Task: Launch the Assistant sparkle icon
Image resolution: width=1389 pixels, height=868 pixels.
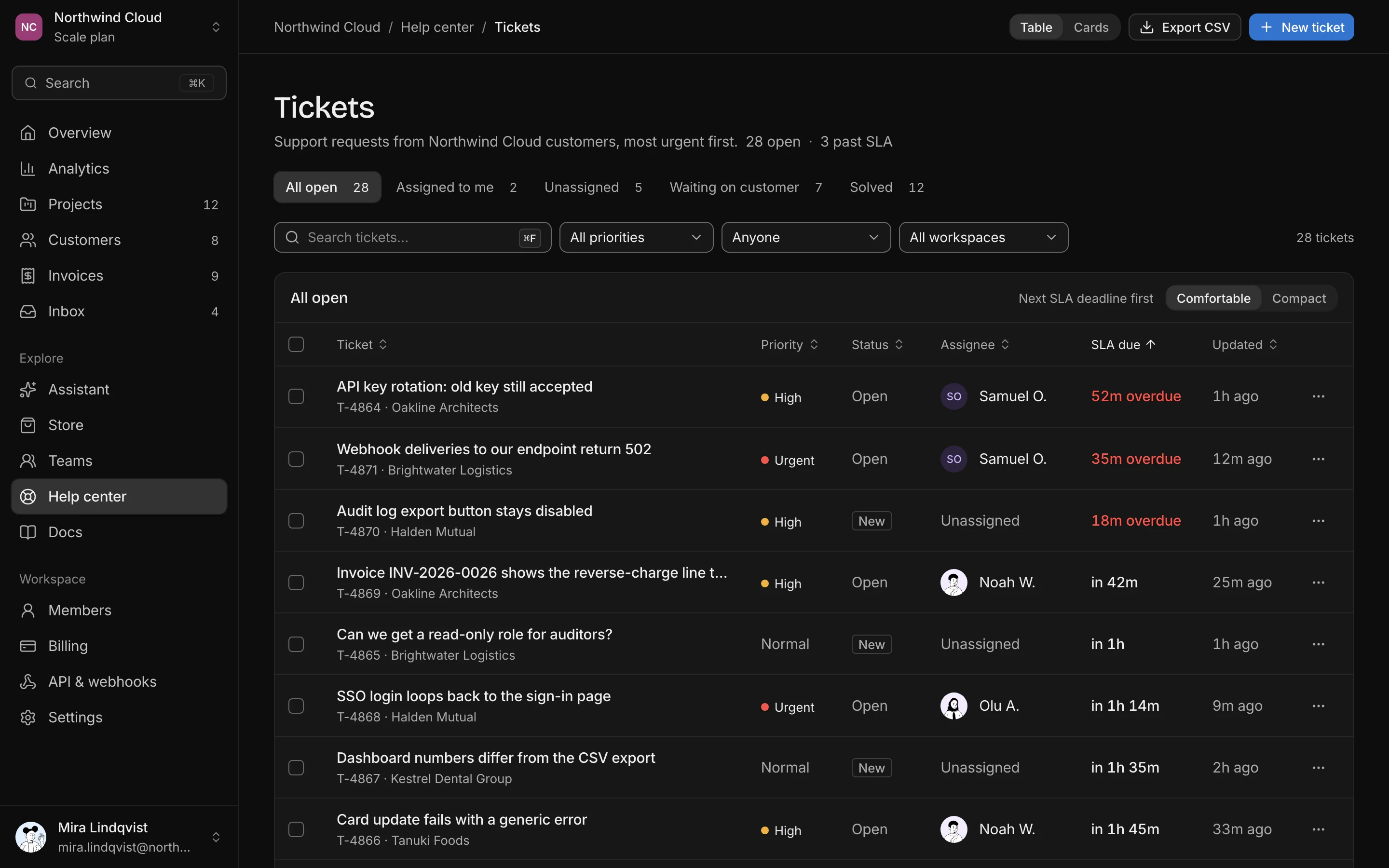Action: tap(27, 389)
